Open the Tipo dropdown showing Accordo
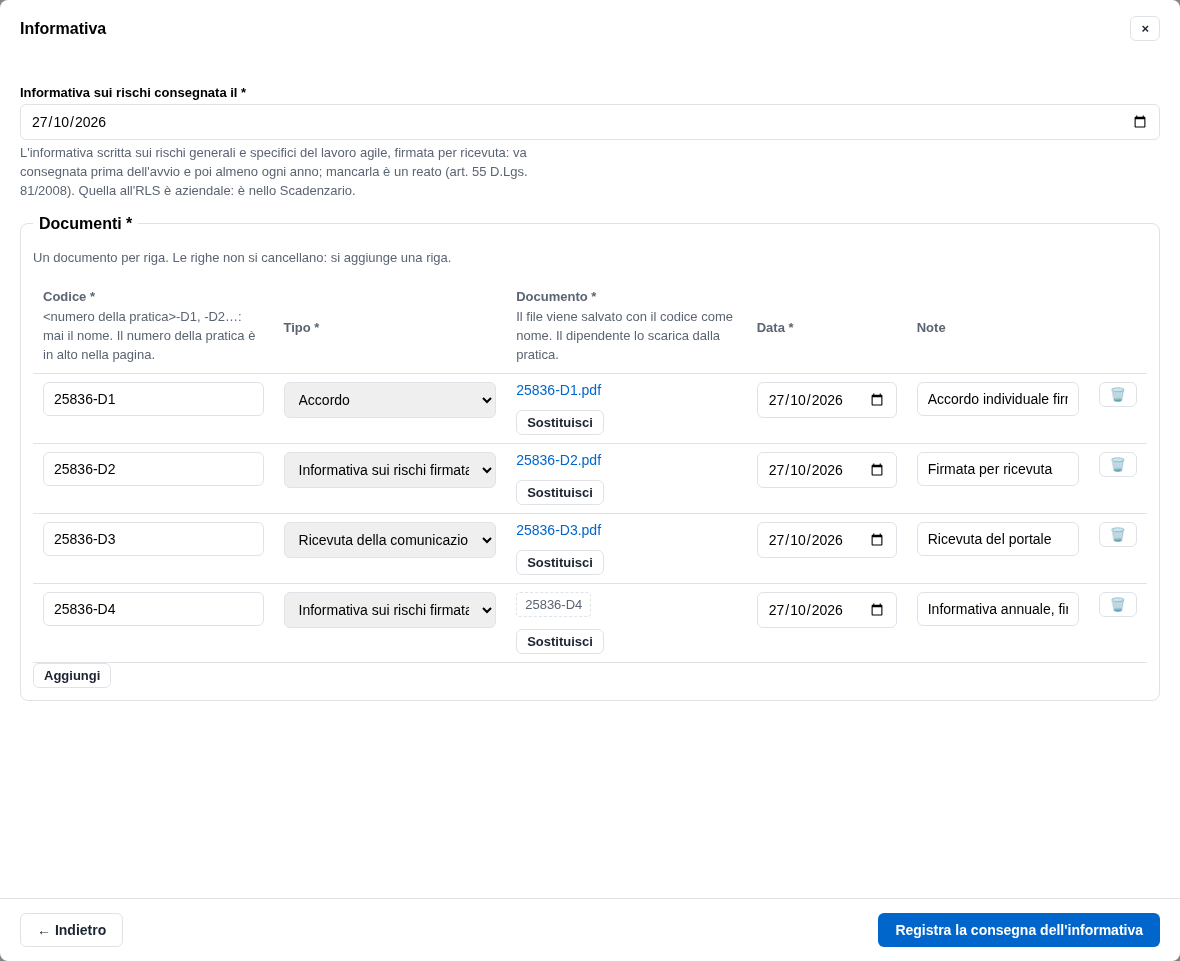Image resolution: width=1180 pixels, height=961 pixels. pyautogui.click(x=389, y=400)
